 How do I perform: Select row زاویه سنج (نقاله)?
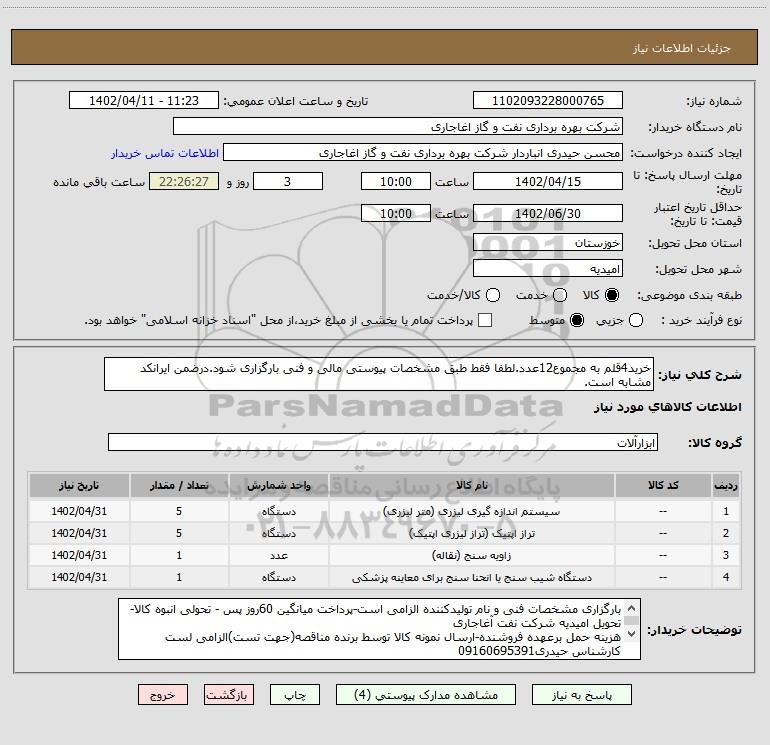385,555
